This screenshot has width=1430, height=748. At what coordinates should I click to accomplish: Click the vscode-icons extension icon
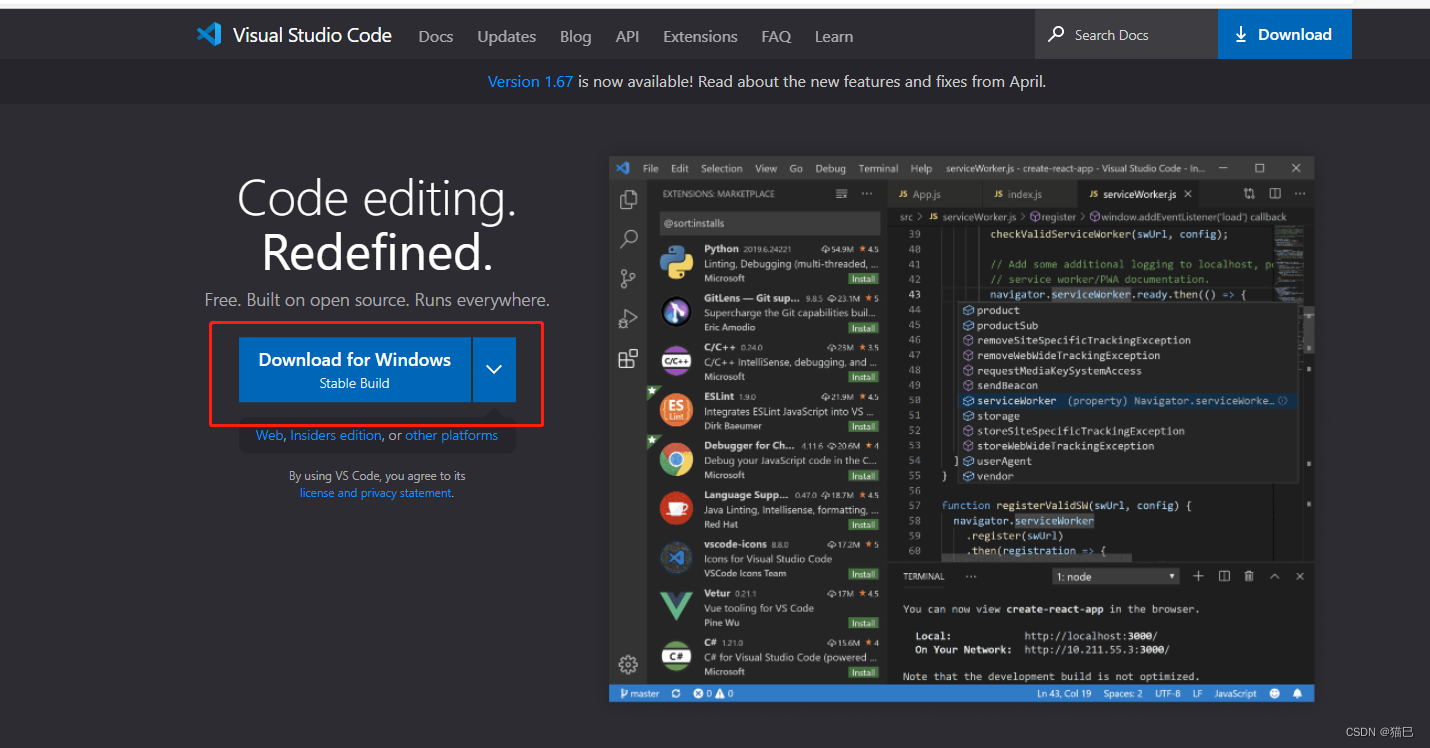point(677,557)
